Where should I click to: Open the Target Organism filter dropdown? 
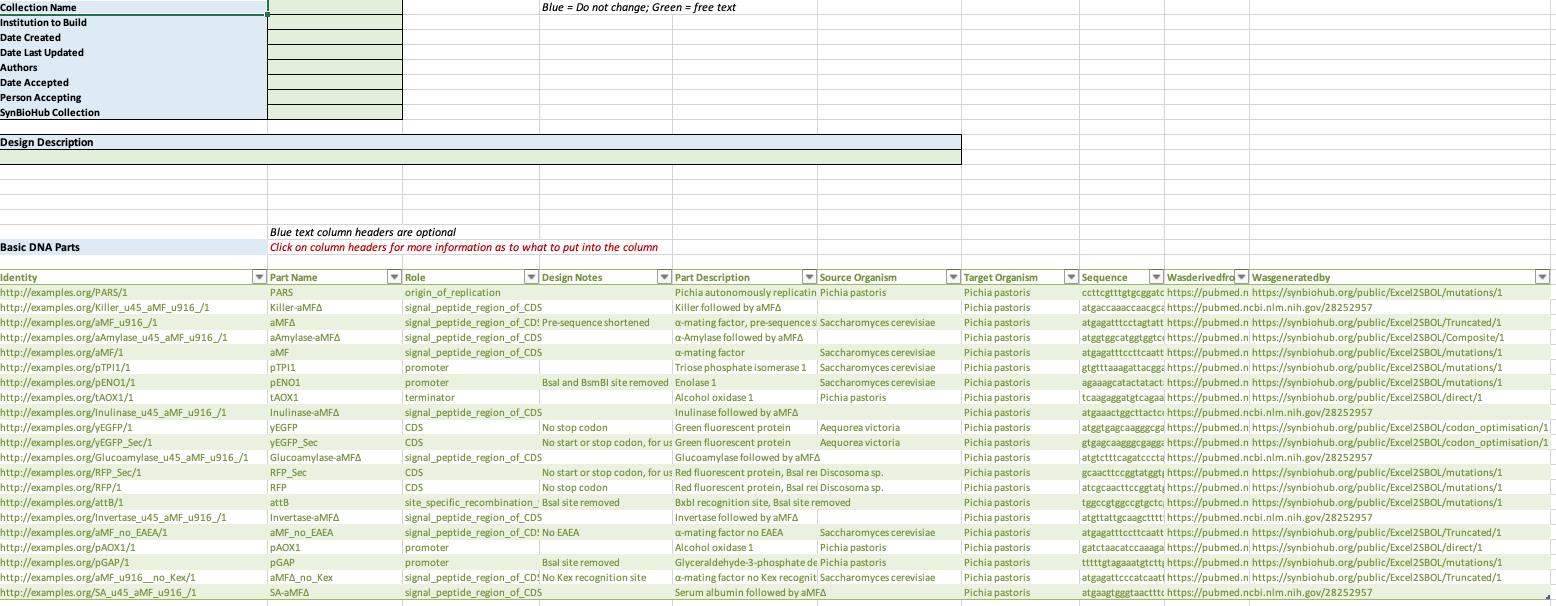coord(1069,277)
